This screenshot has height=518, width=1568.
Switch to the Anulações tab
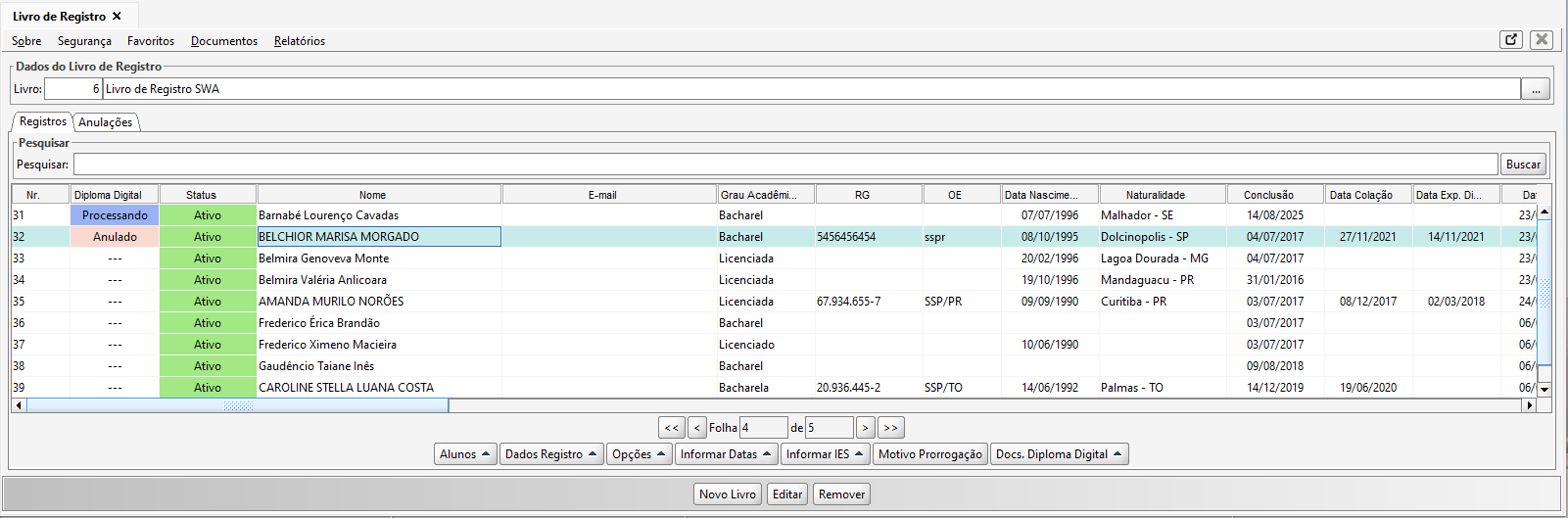pyautogui.click(x=106, y=122)
